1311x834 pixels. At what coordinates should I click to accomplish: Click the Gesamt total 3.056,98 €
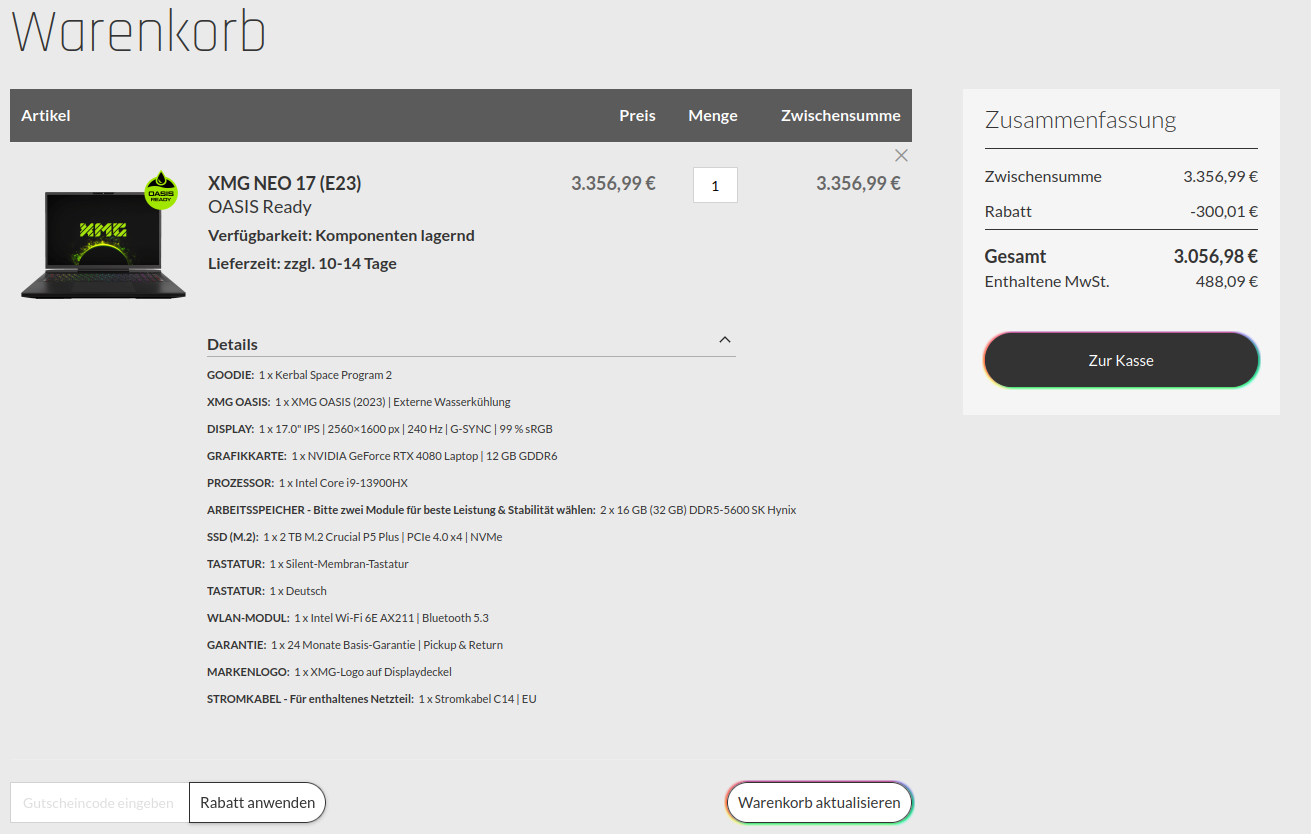(1215, 256)
